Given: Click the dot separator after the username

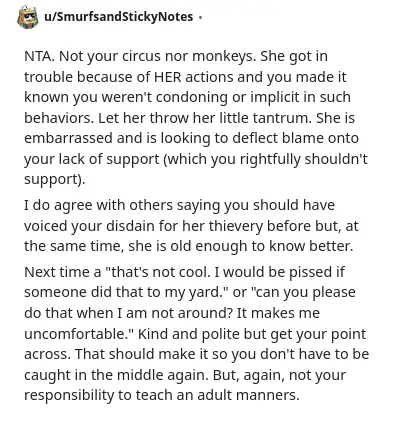Looking at the screenshot, I should pyautogui.click(x=200, y=17).
